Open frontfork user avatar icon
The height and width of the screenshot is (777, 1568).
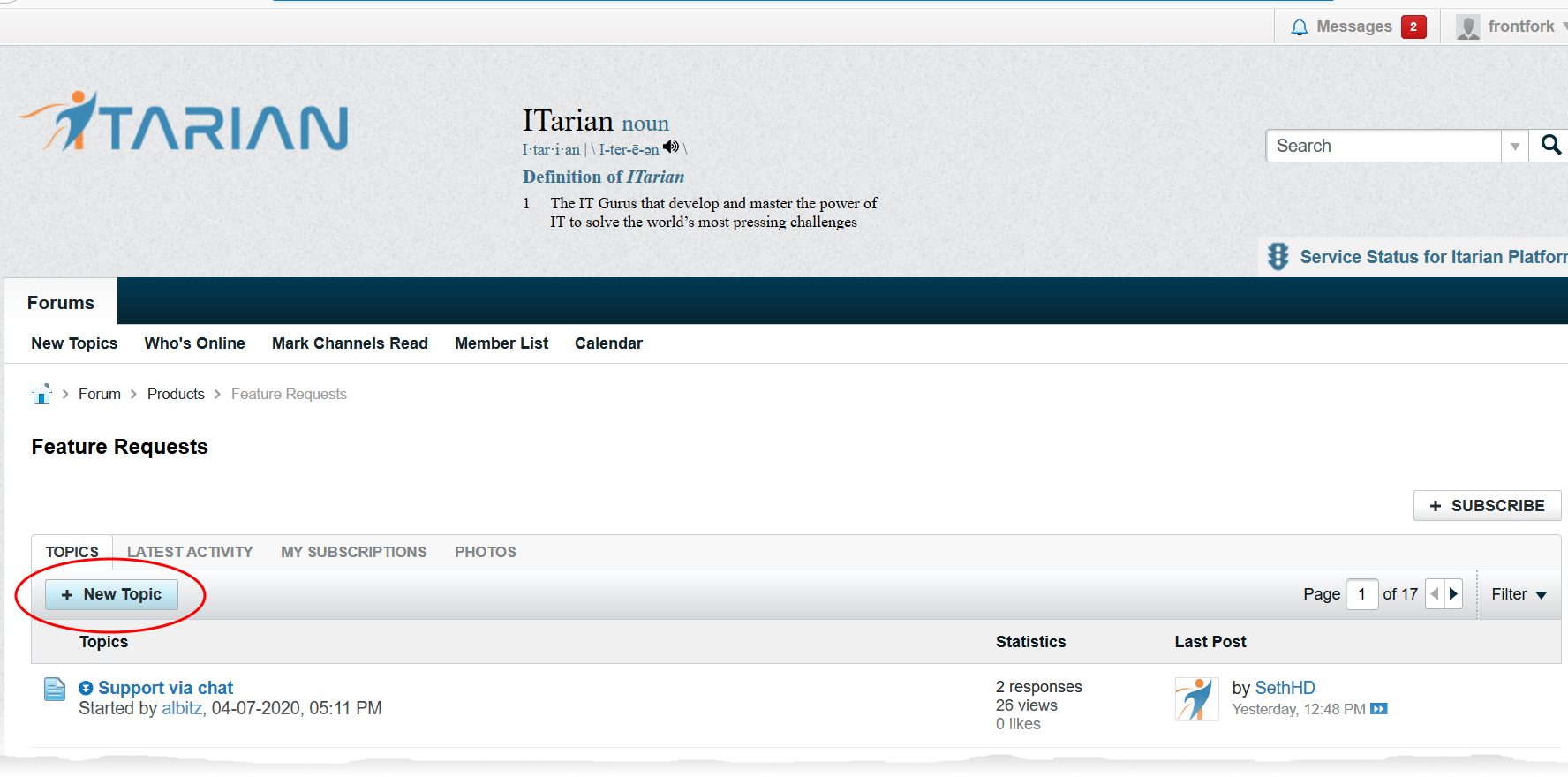pyautogui.click(x=1467, y=27)
